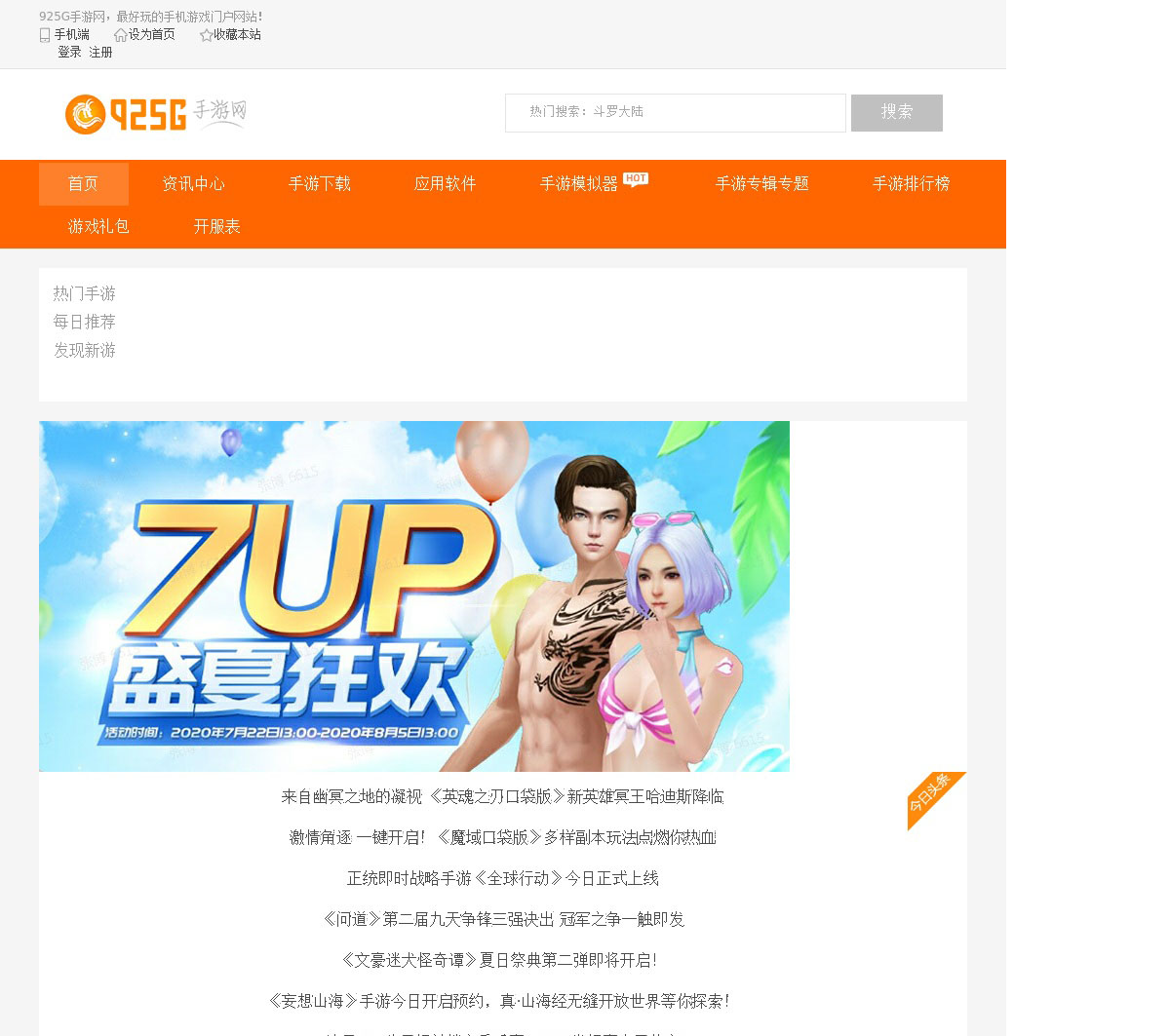Screen dimensions: 1170x1036
Task: Open 手游模拟器 nav item
Action: pos(579,184)
